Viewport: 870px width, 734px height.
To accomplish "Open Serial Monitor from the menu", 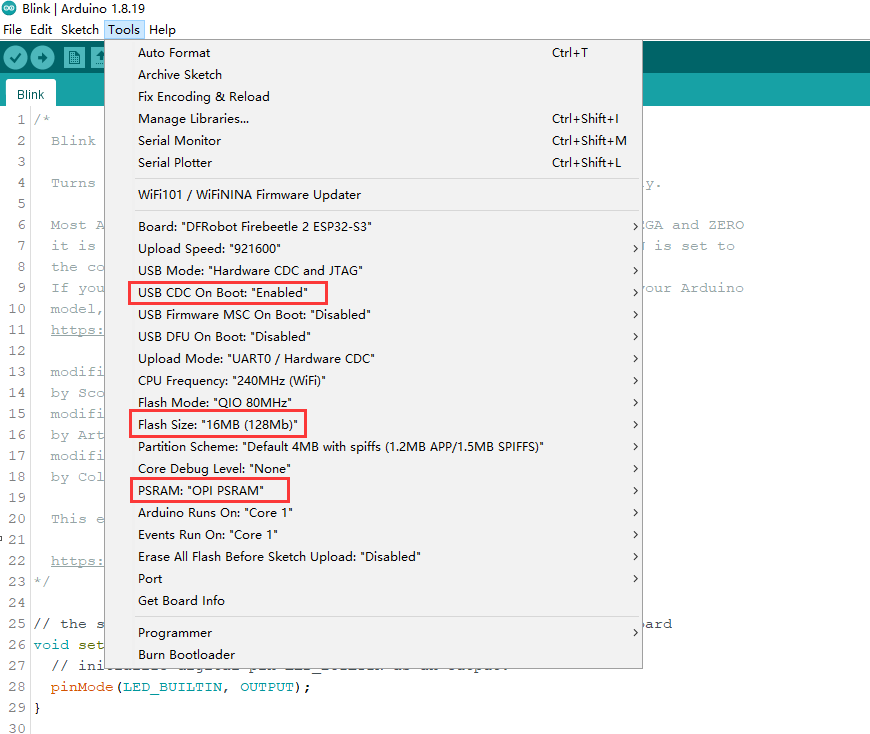I will (179, 141).
